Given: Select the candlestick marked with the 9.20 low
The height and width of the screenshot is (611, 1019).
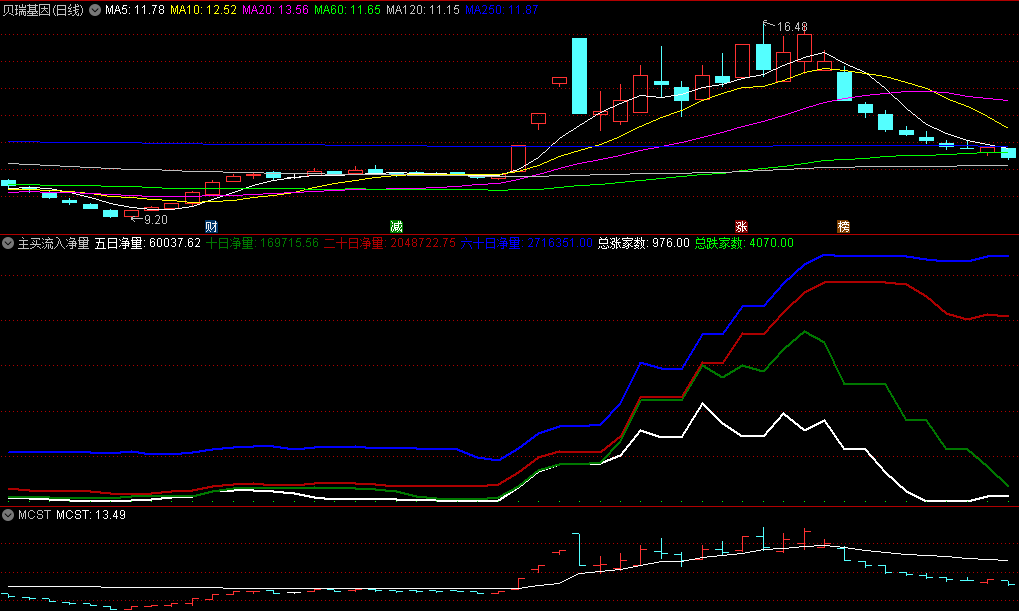Looking at the screenshot, I should click(x=131, y=213).
